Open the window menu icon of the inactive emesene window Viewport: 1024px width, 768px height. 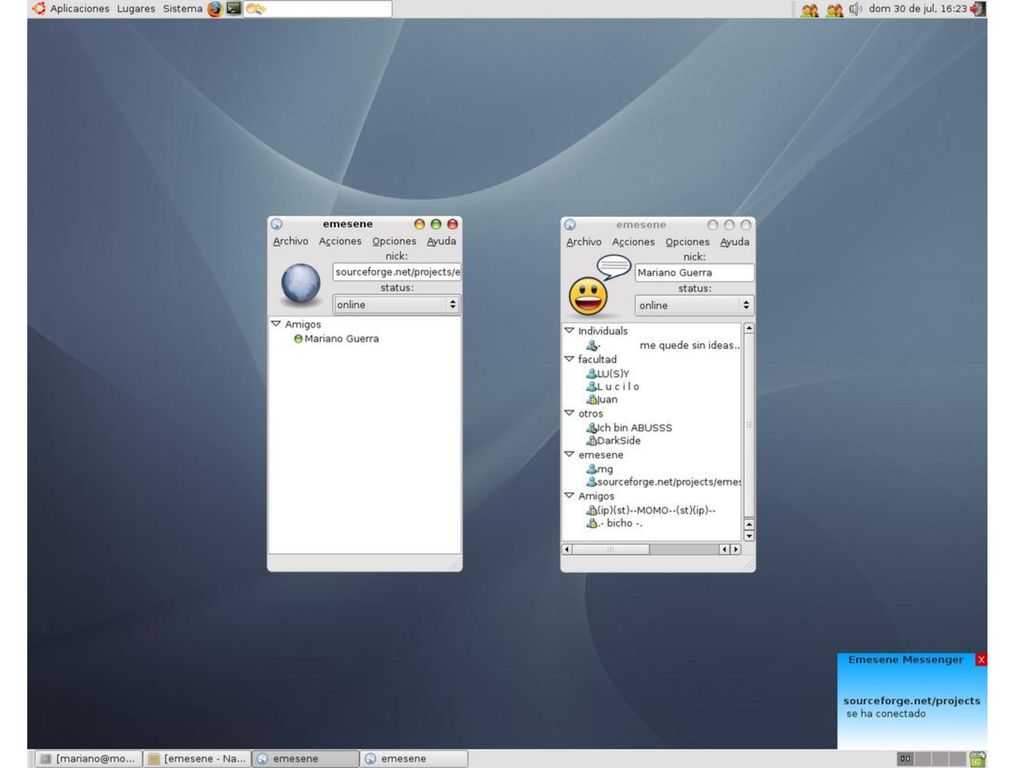pos(570,225)
